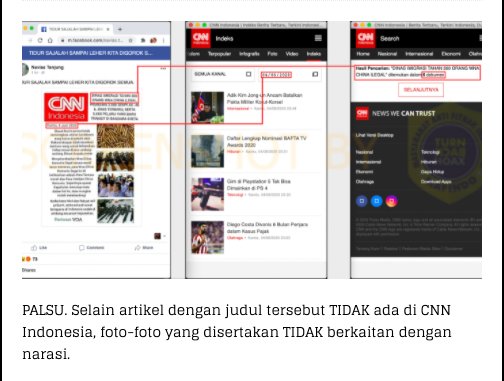
Task: Switch to the Video tab on Indeks
Action: (x=292, y=54)
